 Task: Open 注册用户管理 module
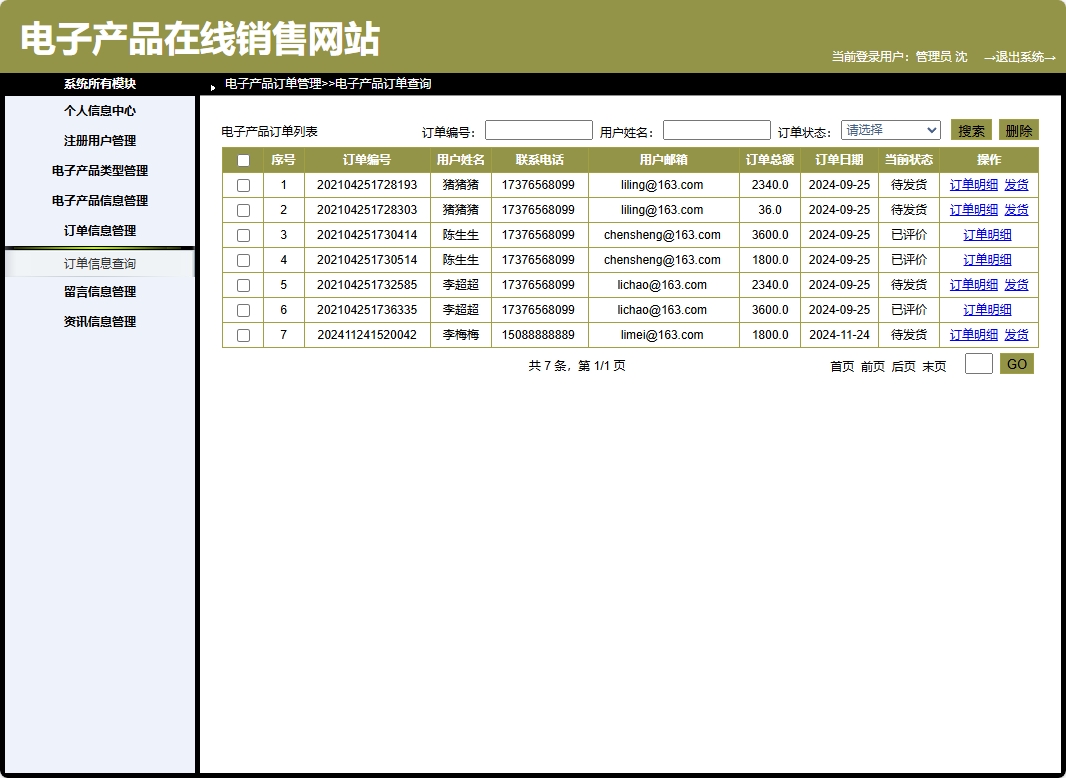100,140
